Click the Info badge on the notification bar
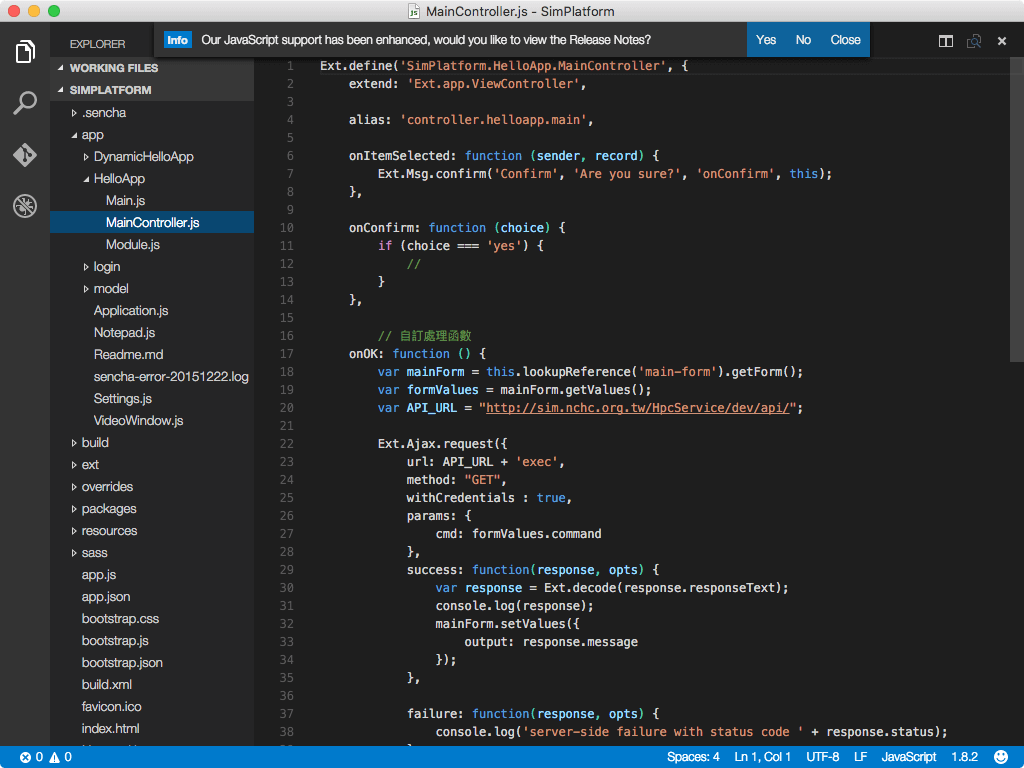This screenshot has height=768, width=1024. coord(177,40)
